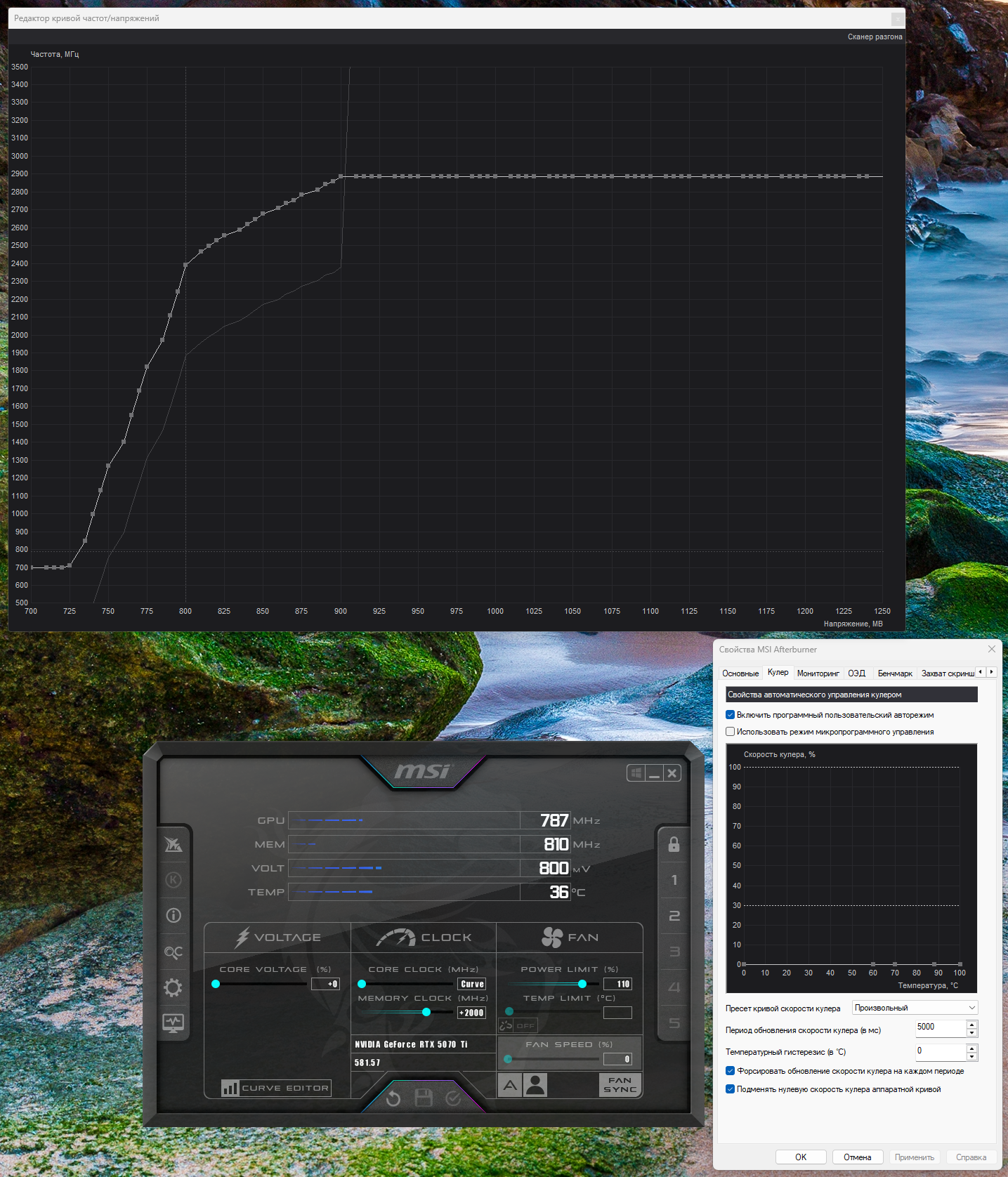This screenshot has height=1177, width=1008.
Task: Go to the 'Захват скринш' tab
Action: 948,673
